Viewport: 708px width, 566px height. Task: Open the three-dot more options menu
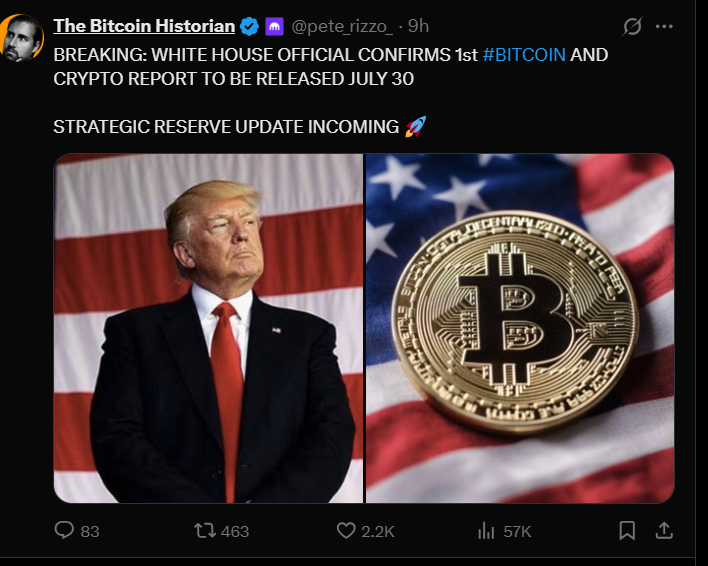click(x=664, y=27)
